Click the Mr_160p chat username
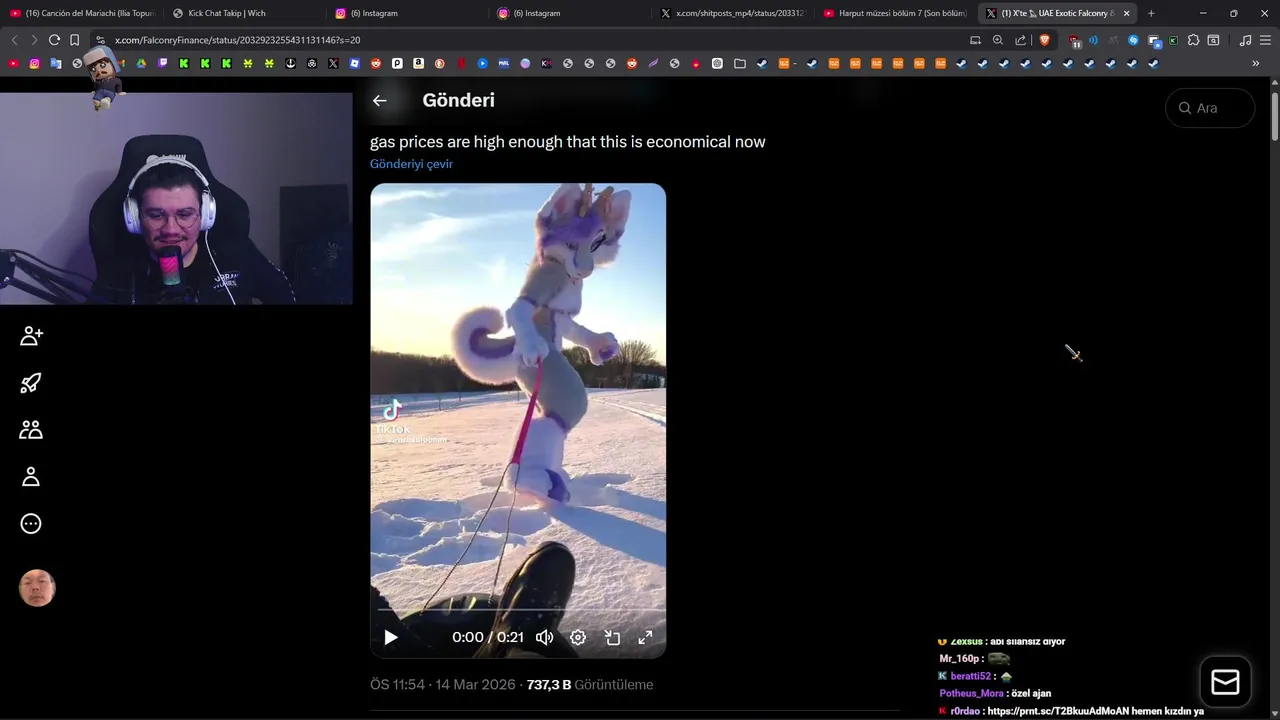Image resolution: width=1280 pixels, height=720 pixels. (959, 659)
